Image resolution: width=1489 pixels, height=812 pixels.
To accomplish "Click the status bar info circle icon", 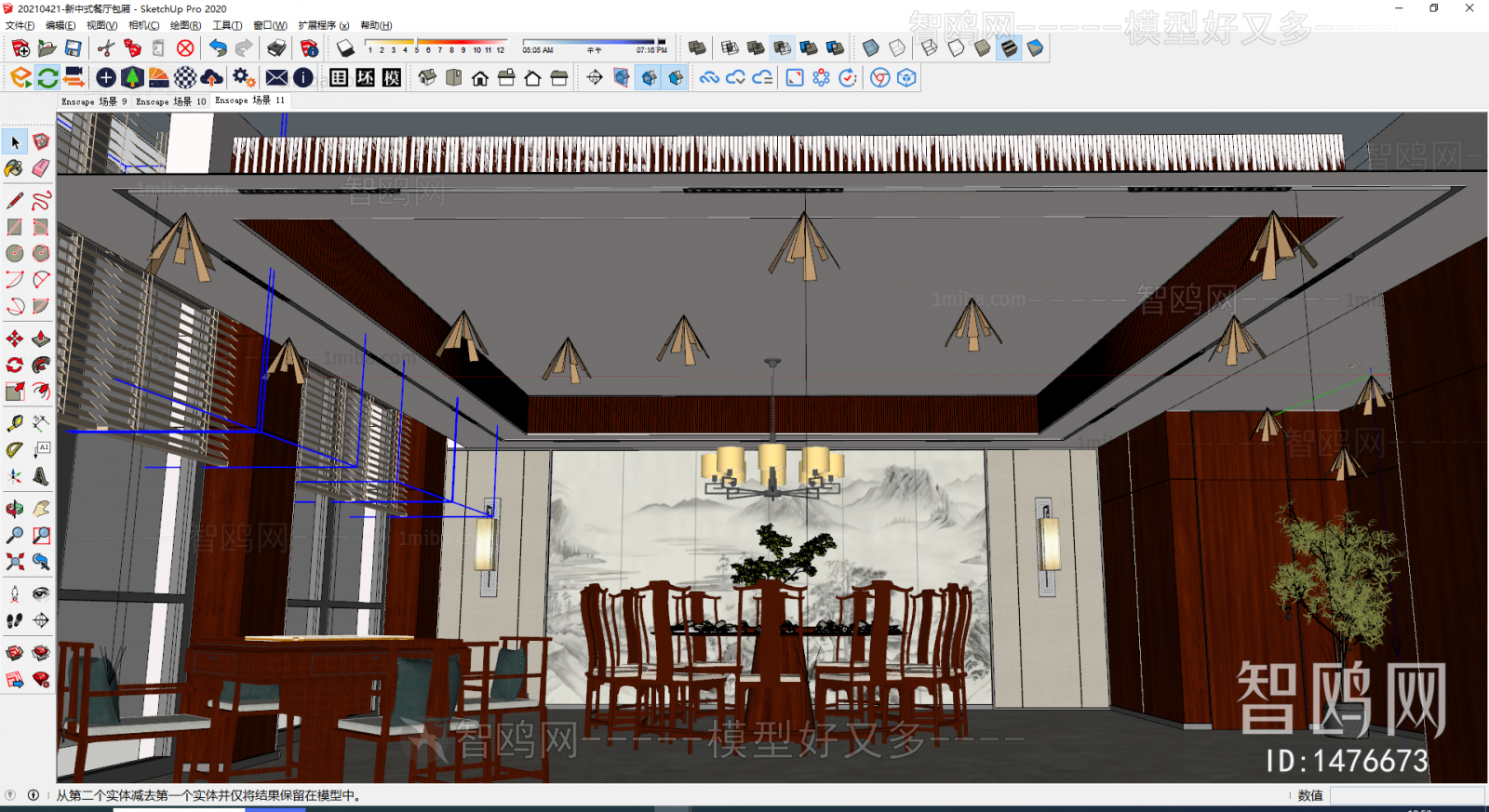I will click(34, 795).
